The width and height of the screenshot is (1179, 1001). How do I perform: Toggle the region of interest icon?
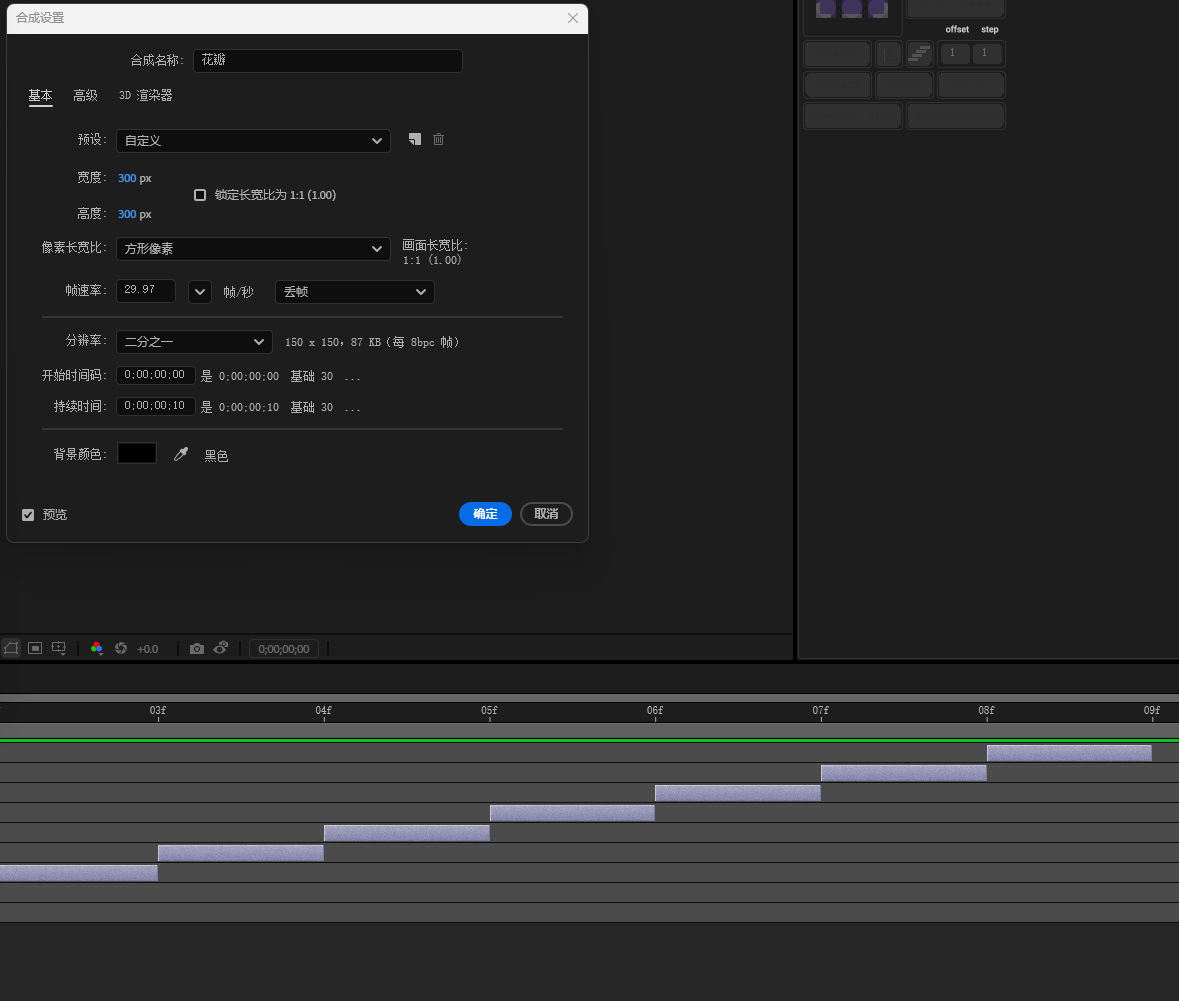coord(35,648)
